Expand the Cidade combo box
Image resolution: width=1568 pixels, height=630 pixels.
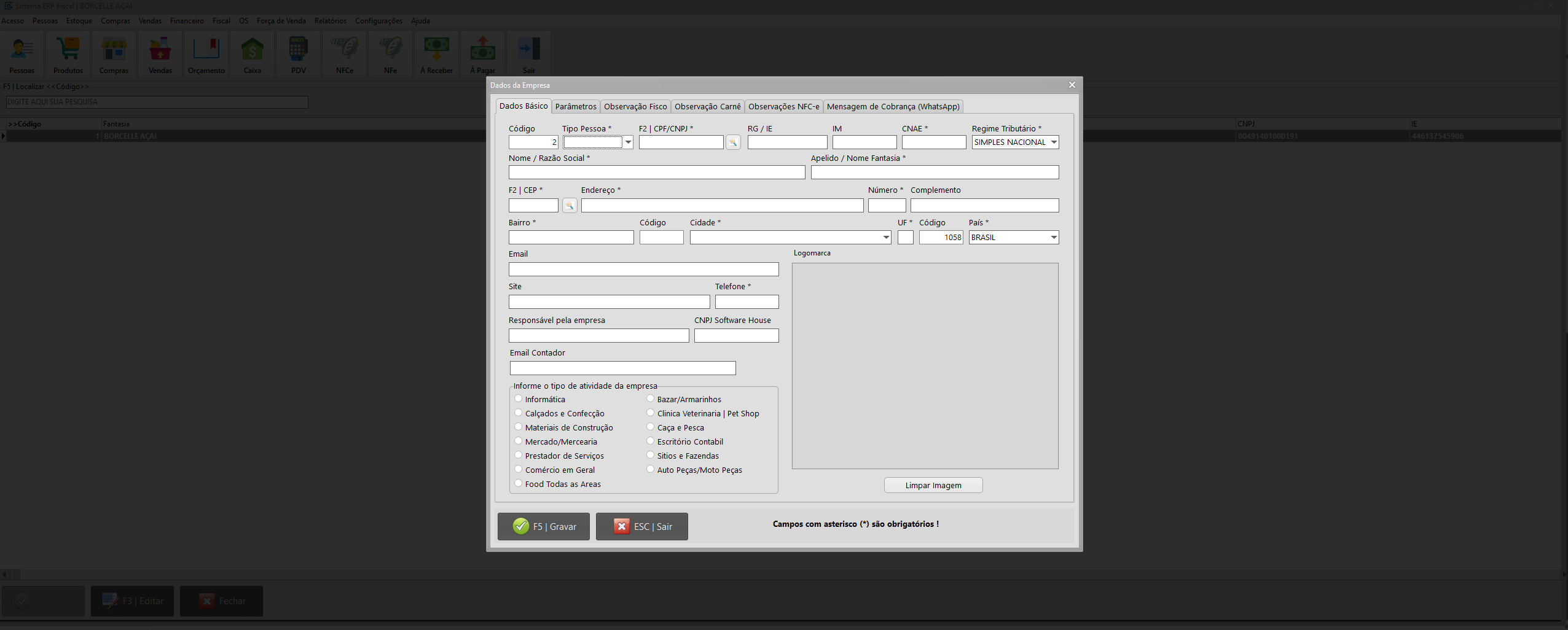885,238
